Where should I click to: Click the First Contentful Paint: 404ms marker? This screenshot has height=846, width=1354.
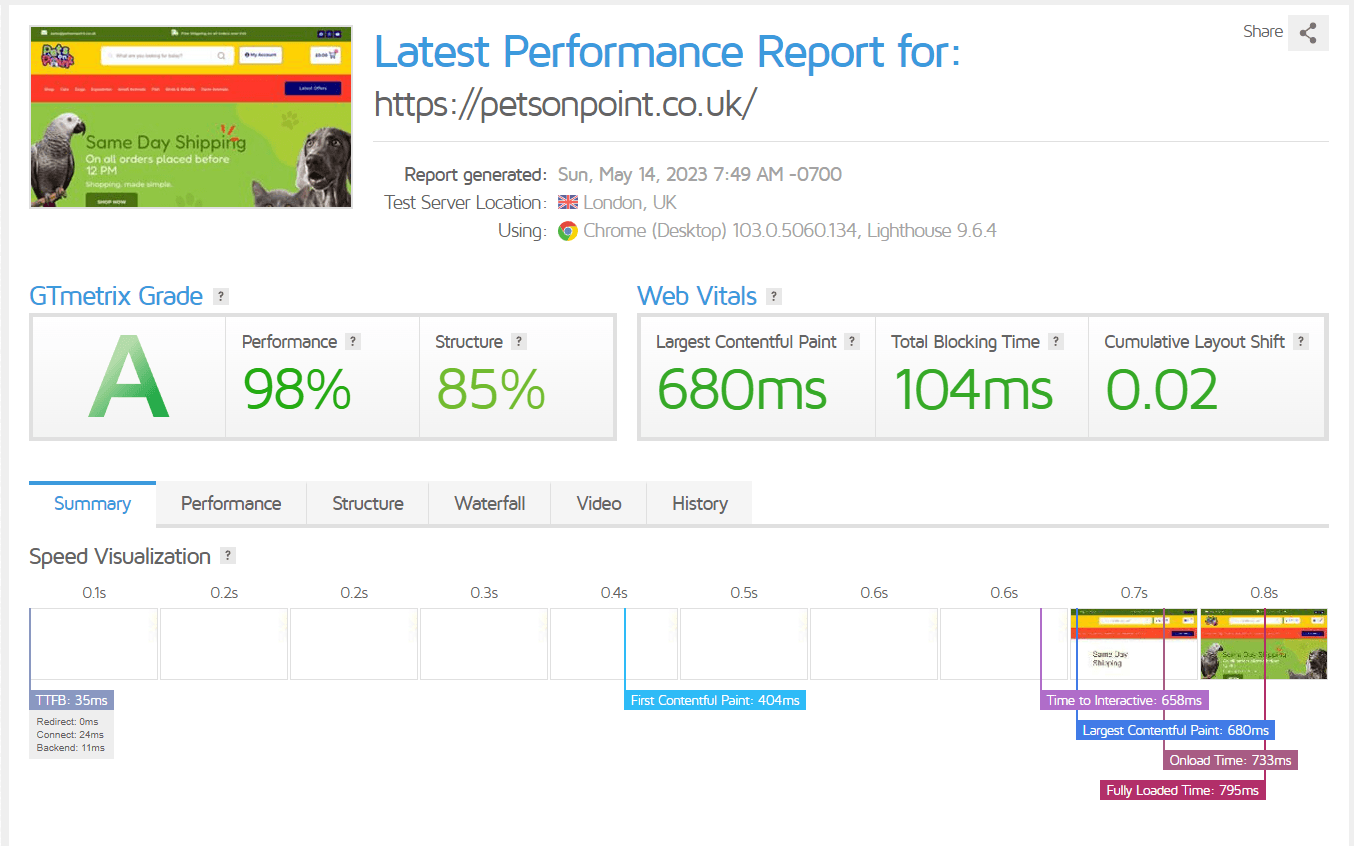click(715, 700)
